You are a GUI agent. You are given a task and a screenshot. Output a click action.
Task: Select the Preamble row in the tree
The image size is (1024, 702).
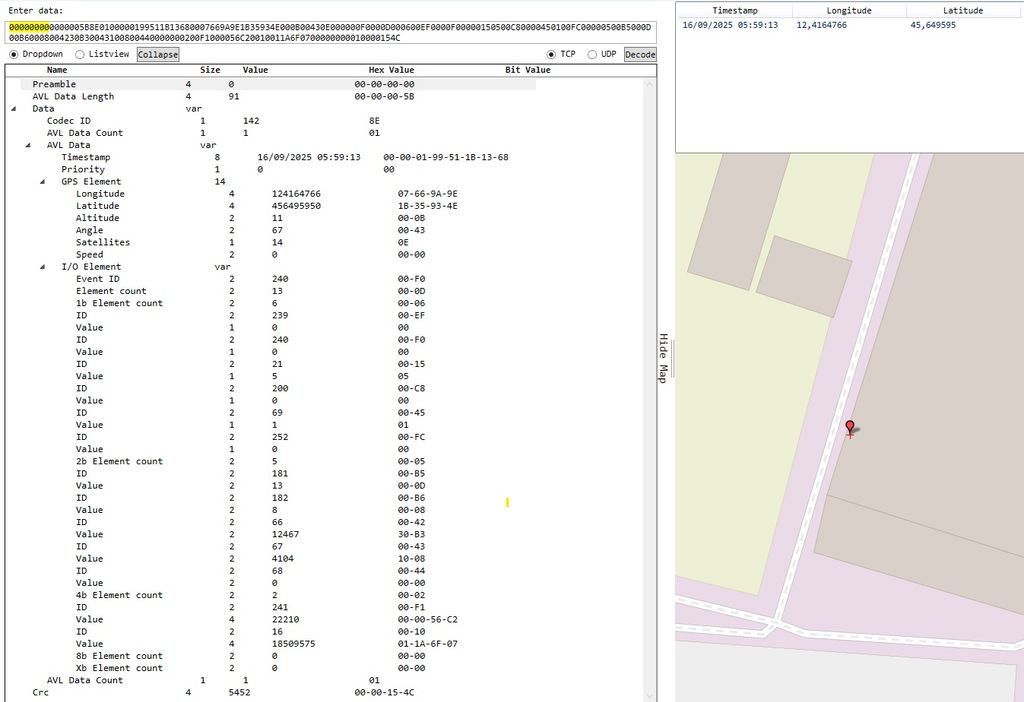(54, 85)
